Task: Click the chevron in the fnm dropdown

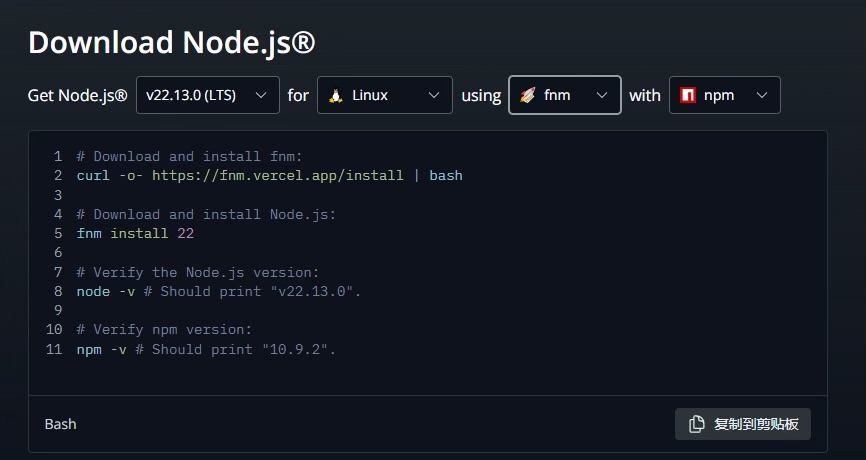Action: 602,95
